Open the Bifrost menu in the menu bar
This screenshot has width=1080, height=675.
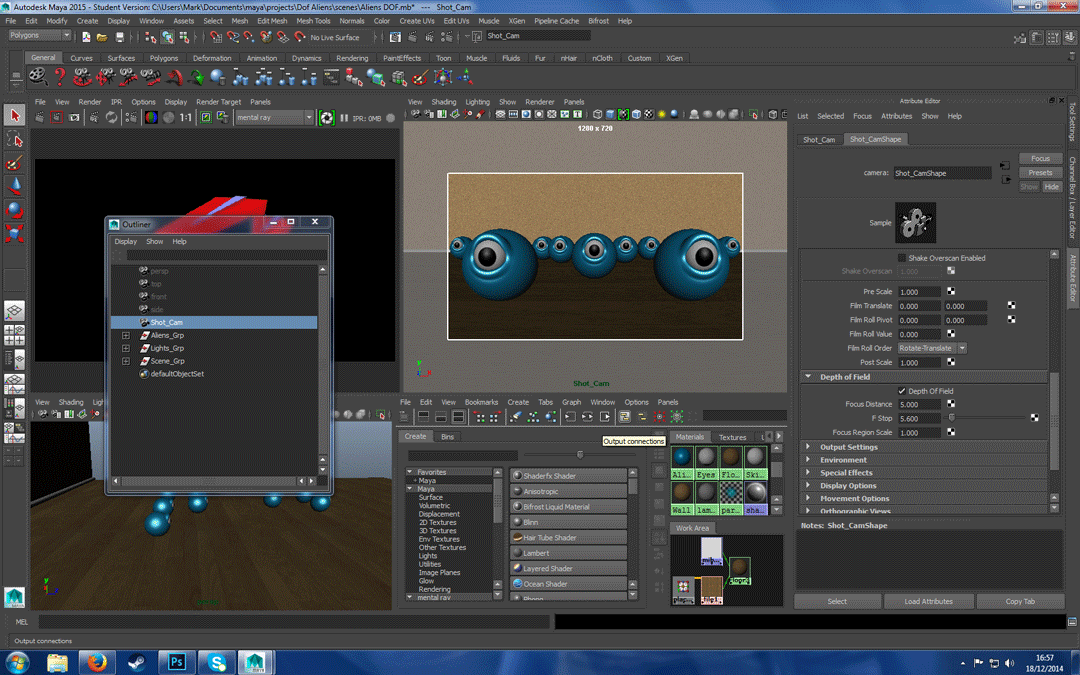[x=597, y=20]
